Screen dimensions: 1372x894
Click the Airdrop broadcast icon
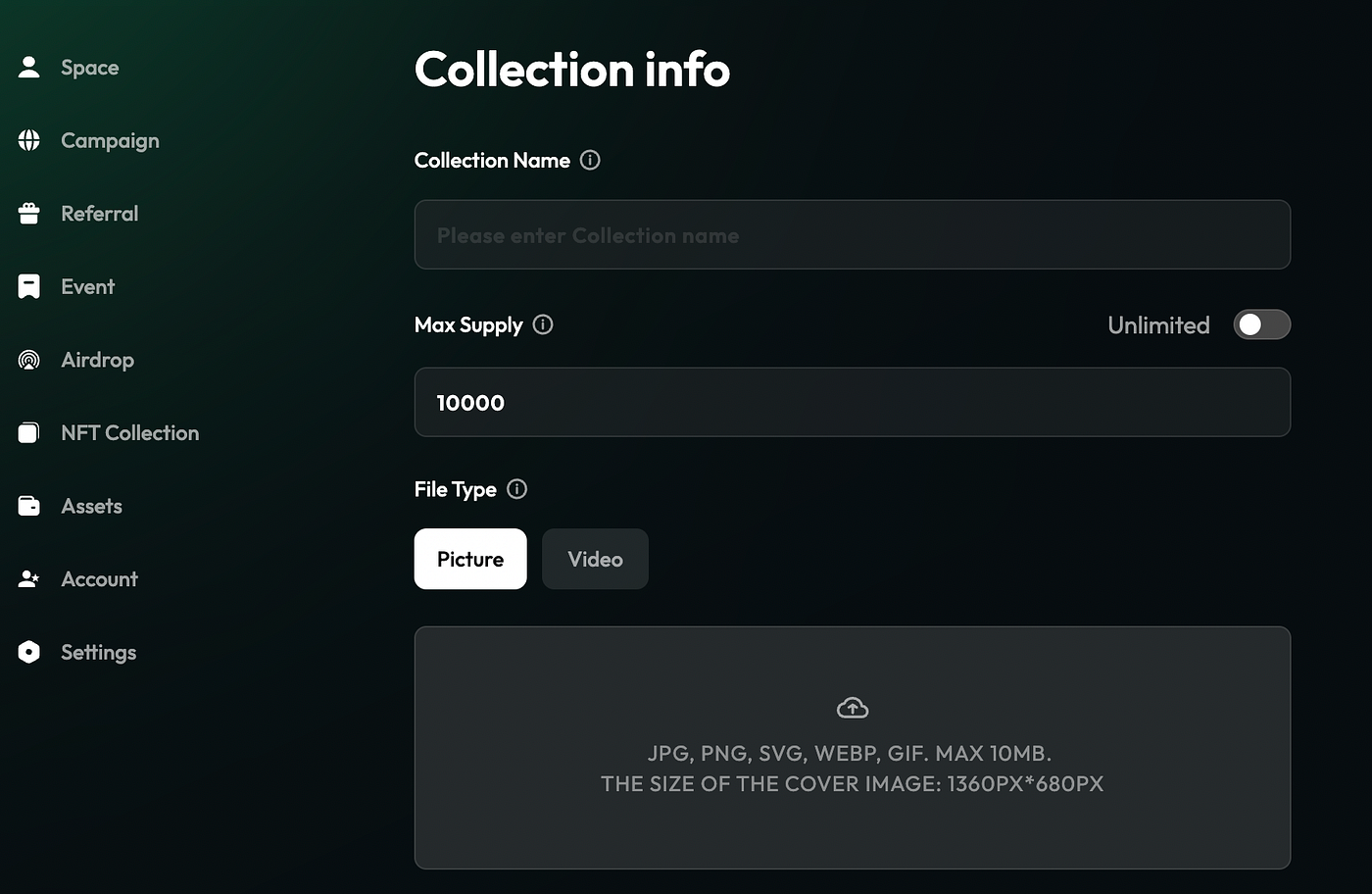(x=29, y=360)
